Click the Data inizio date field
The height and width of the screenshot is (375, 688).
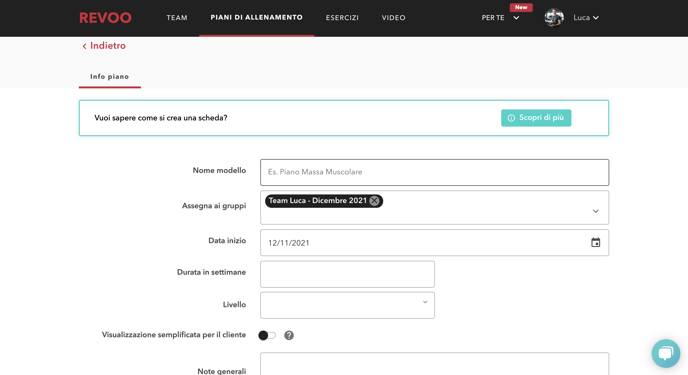[x=434, y=243]
